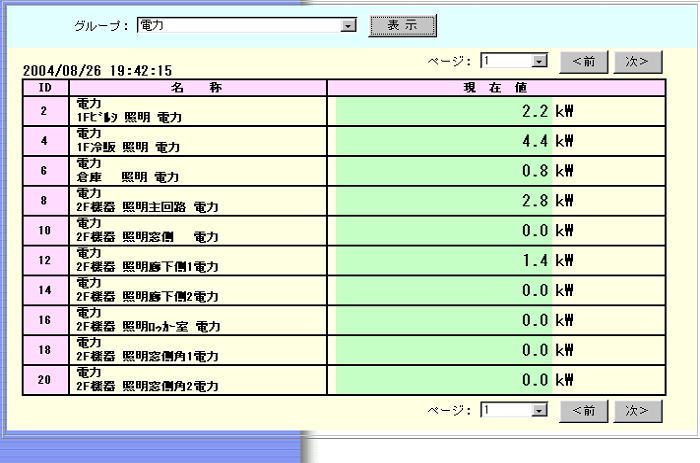Click the グループ: label
700x463 pixels.
pyautogui.click(x=101, y=26)
